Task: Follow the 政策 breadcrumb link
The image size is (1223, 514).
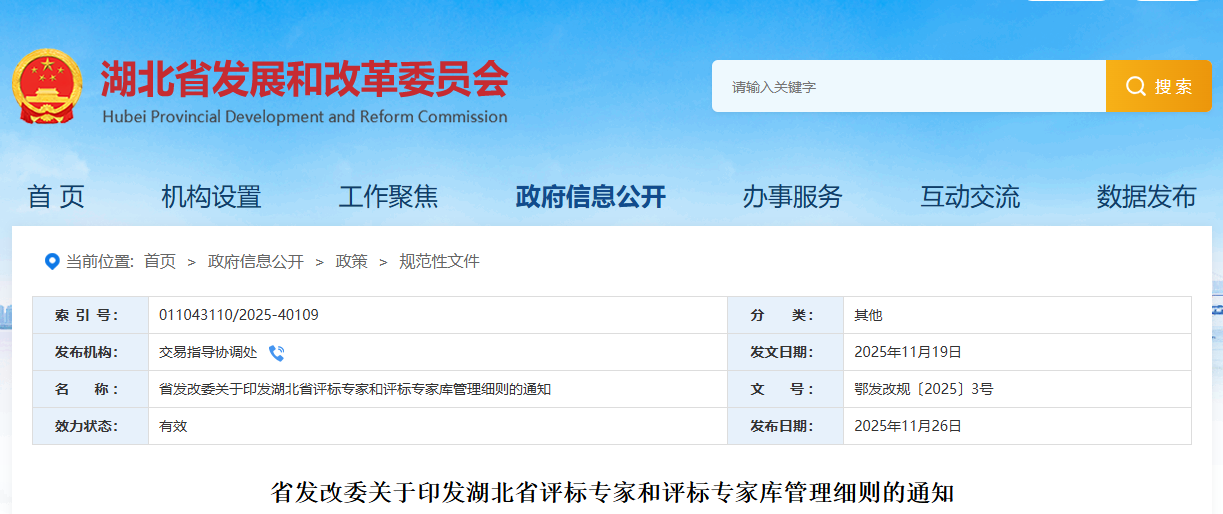Action: 351,262
